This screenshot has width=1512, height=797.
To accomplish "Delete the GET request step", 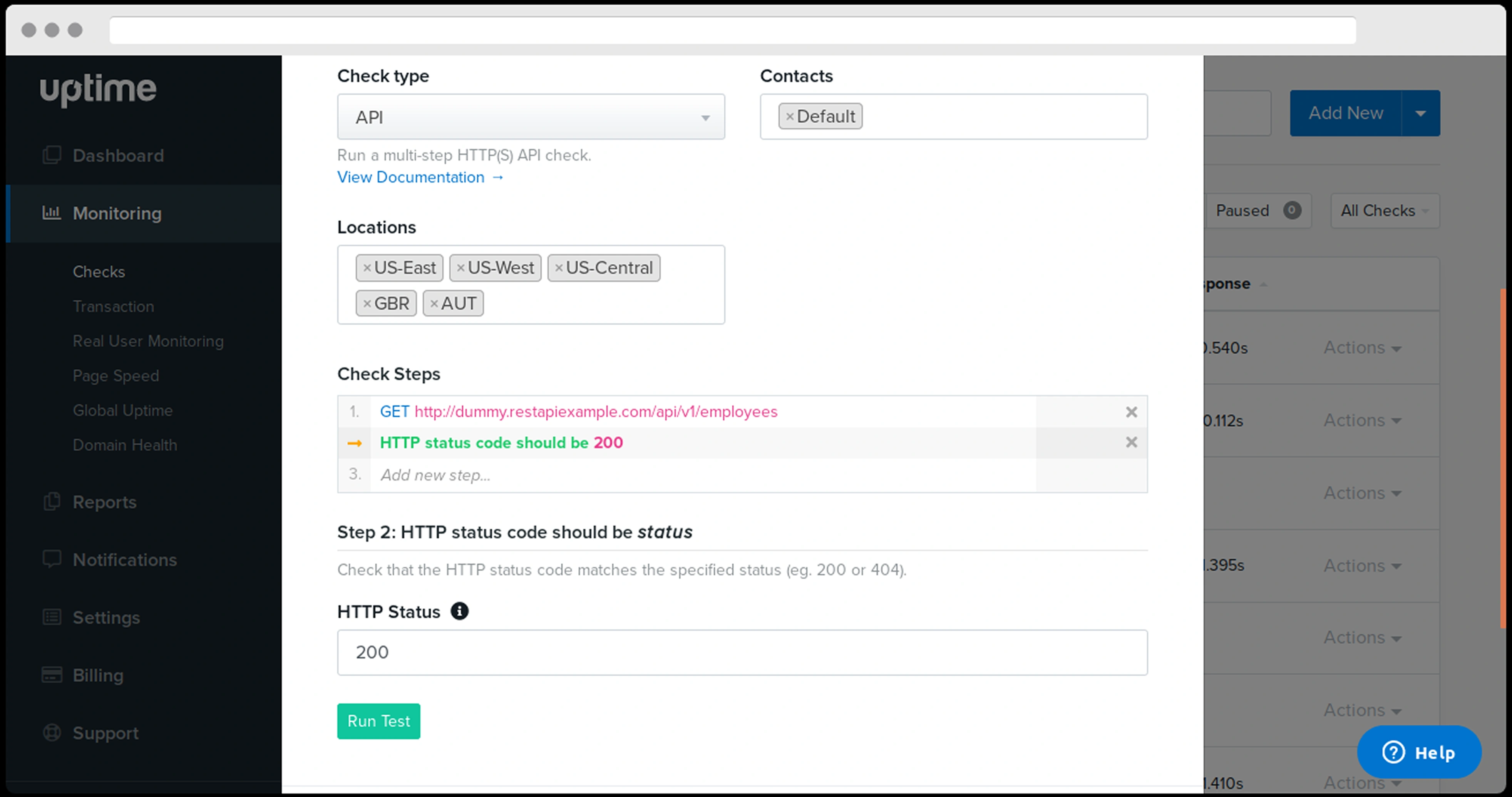I will [x=1131, y=412].
